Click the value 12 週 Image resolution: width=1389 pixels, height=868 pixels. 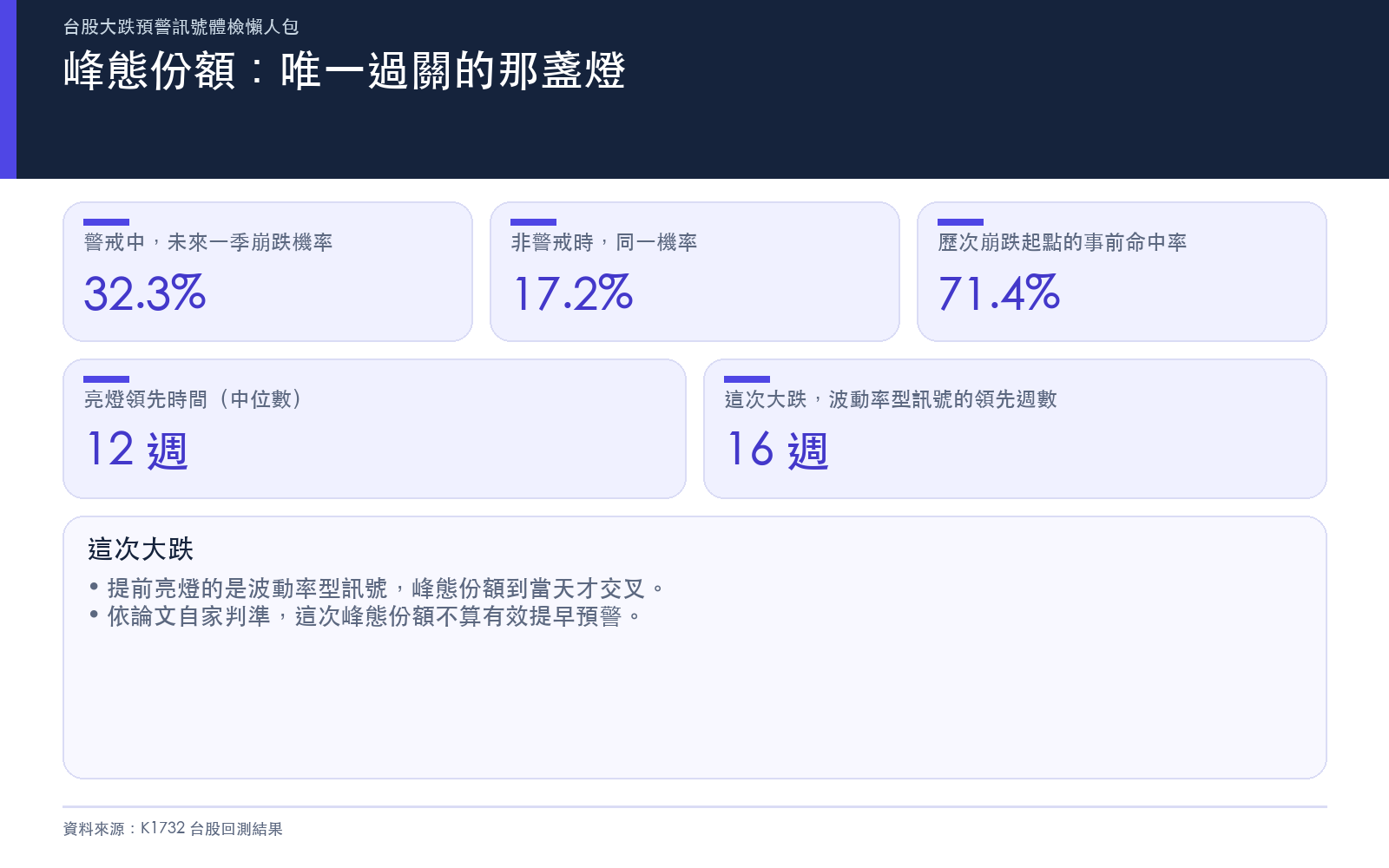136,450
